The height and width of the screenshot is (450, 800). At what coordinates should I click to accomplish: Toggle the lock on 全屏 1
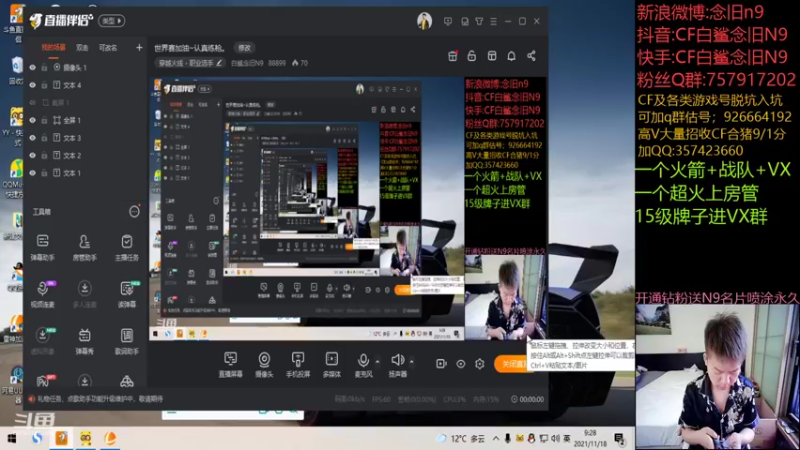44,120
